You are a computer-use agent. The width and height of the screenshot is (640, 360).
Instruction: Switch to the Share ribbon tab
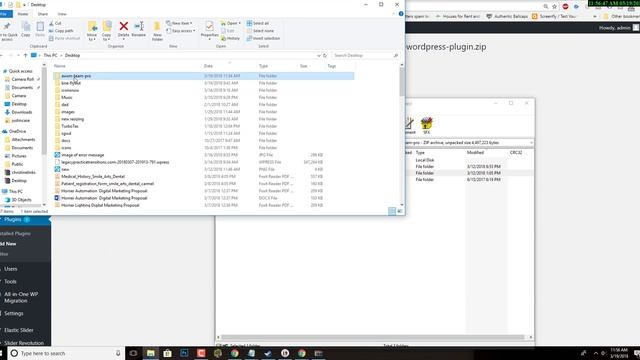[x=43, y=14]
